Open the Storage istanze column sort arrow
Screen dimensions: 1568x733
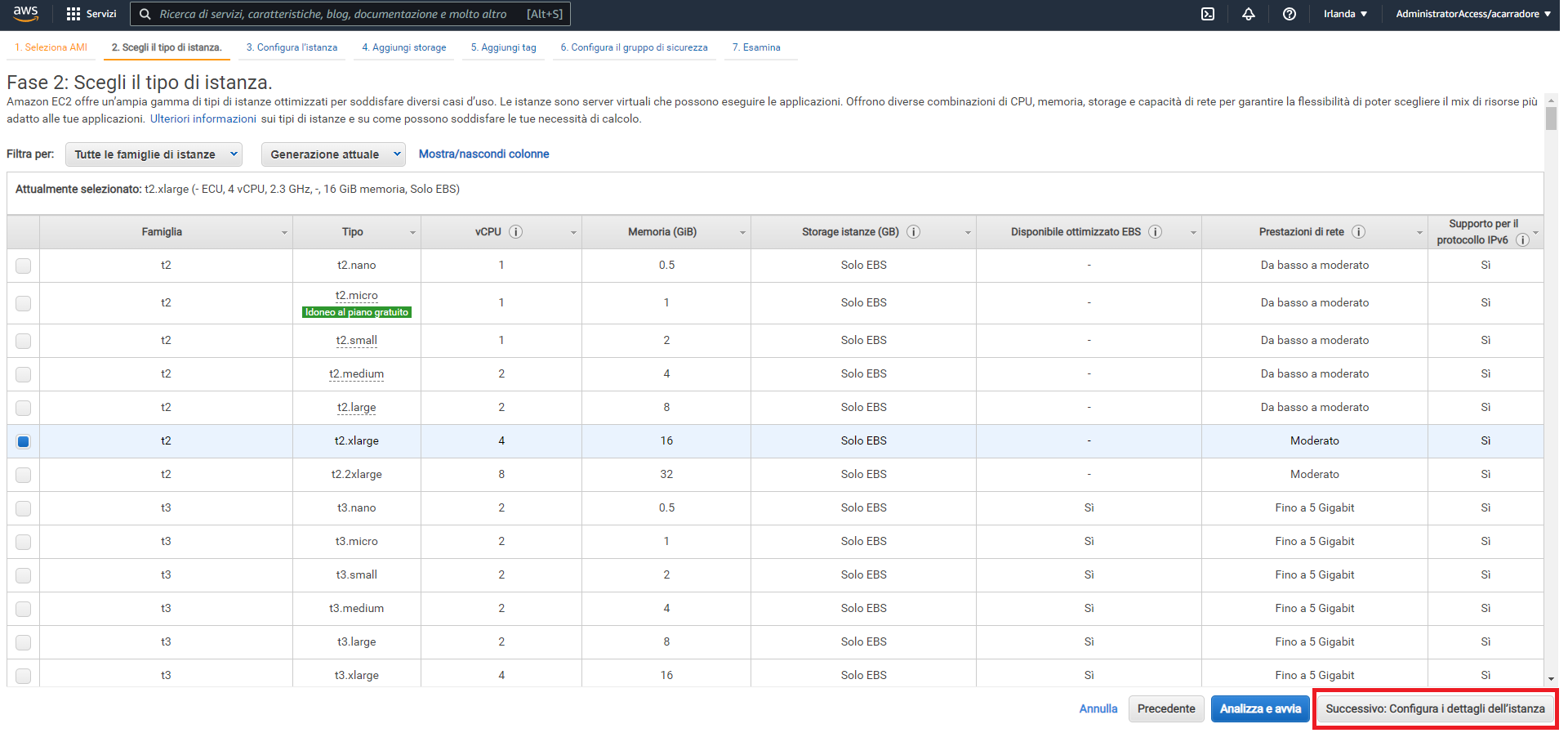(x=968, y=233)
